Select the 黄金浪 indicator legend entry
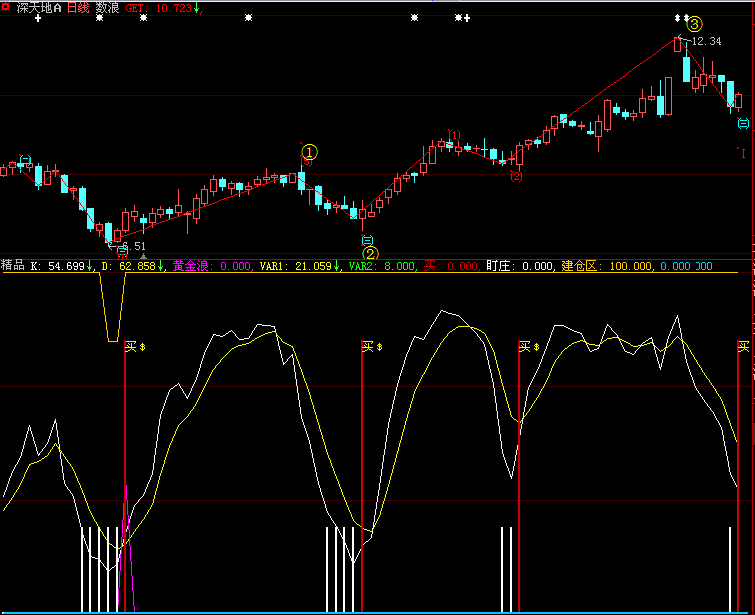This screenshot has height=615, width=755. [x=190, y=266]
